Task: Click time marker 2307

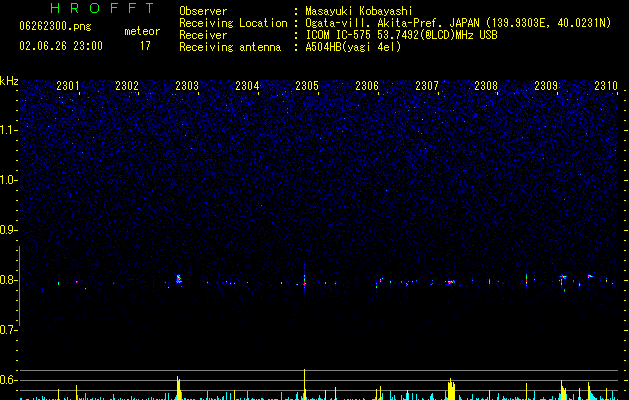Action: pyautogui.click(x=427, y=86)
